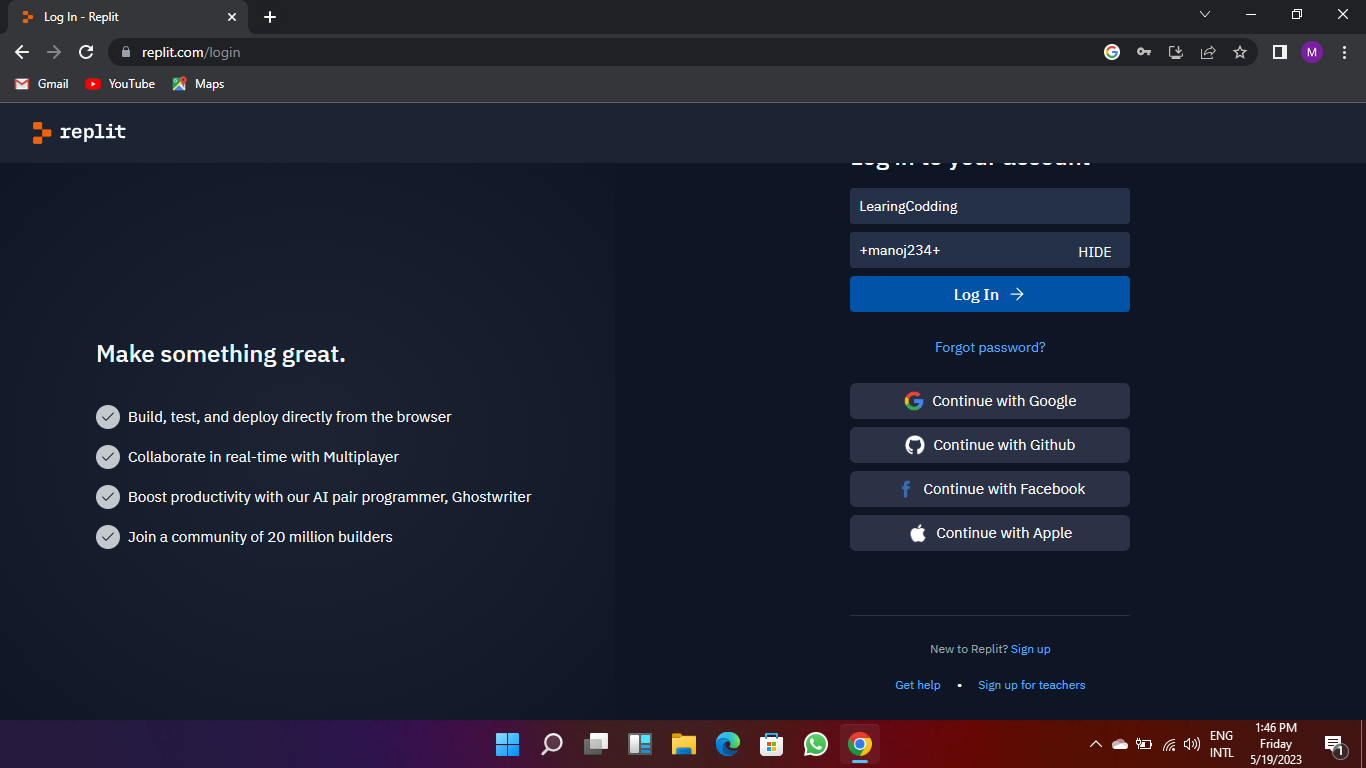Show hidden system tray icons
Screen dimensions: 1366x768
point(1096,744)
